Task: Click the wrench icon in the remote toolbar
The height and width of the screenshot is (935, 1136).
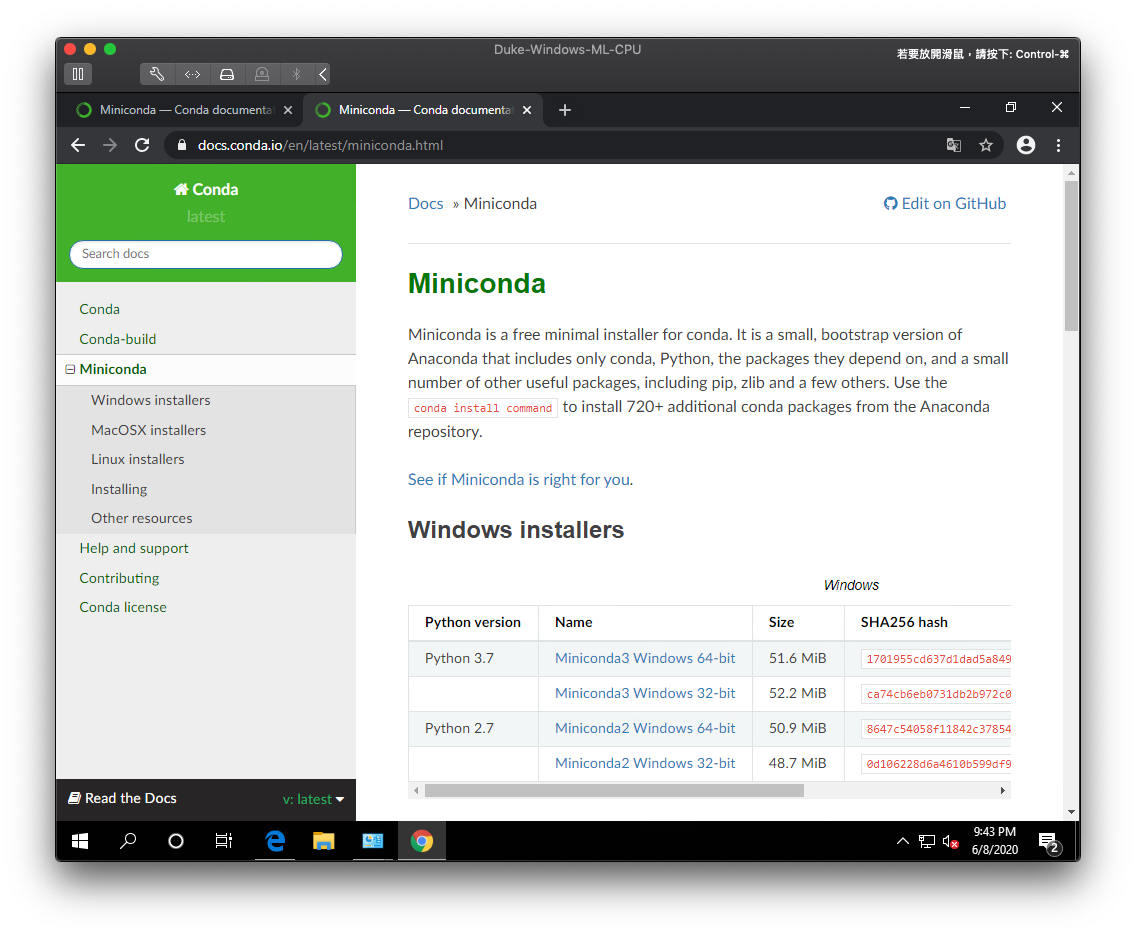Action: coord(156,74)
